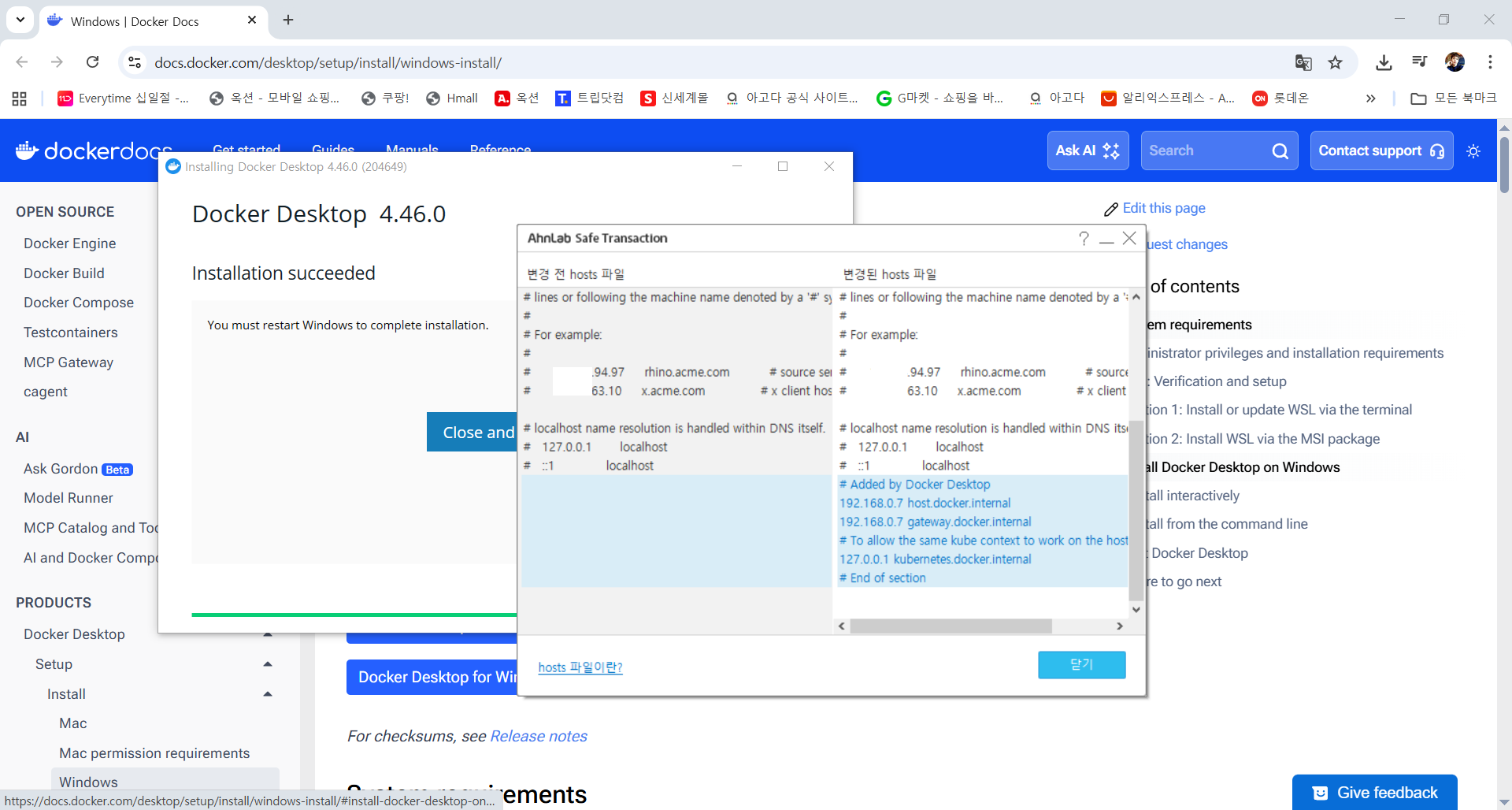Collapse the Docker Desktop section arrow
The image size is (1512, 810).
point(268,634)
